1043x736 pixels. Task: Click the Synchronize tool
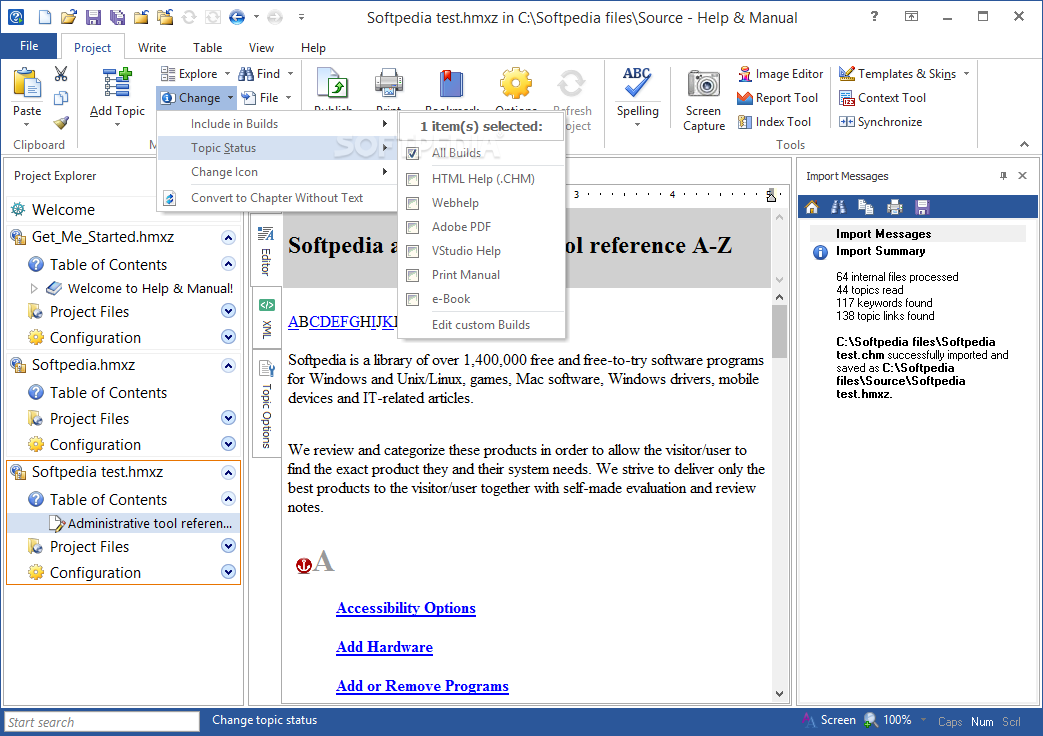pos(881,122)
